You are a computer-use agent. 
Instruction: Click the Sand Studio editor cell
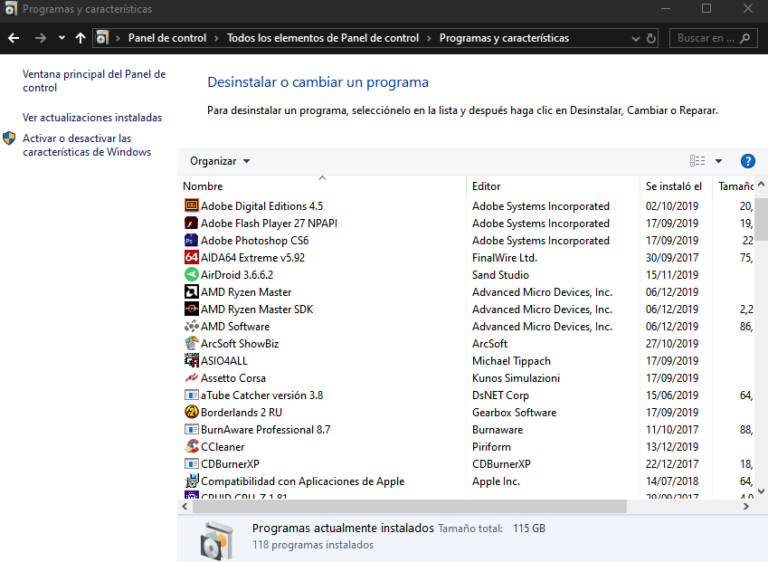501,274
